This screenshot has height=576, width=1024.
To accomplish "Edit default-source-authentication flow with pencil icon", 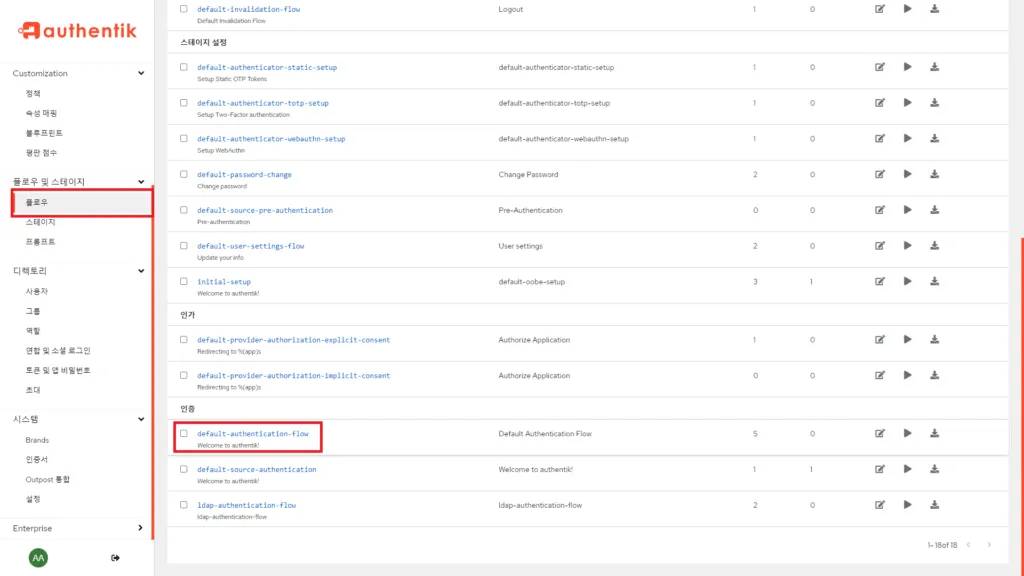I will pyautogui.click(x=880, y=469).
